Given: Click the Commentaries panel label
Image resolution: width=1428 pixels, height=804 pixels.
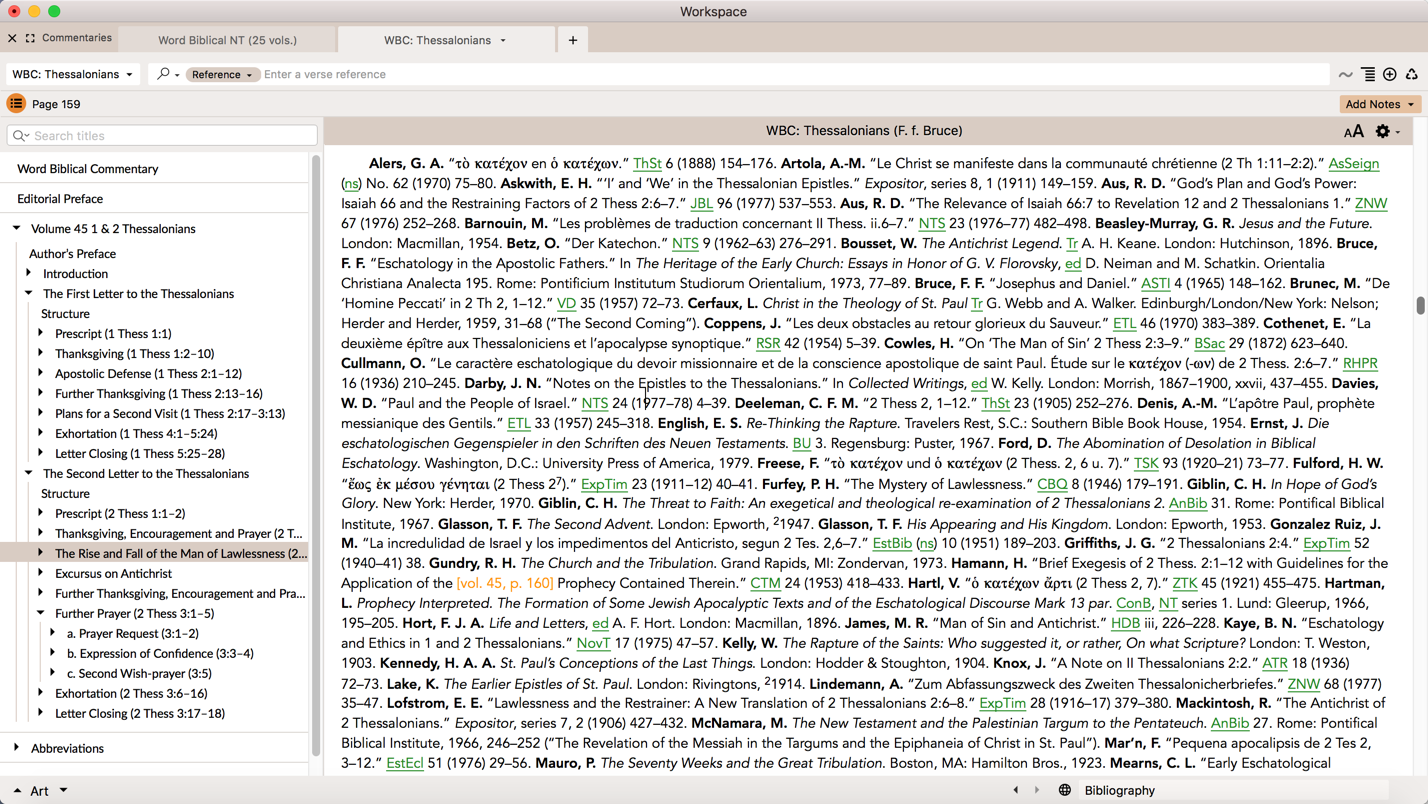Looking at the screenshot, I should coord(77,38).
